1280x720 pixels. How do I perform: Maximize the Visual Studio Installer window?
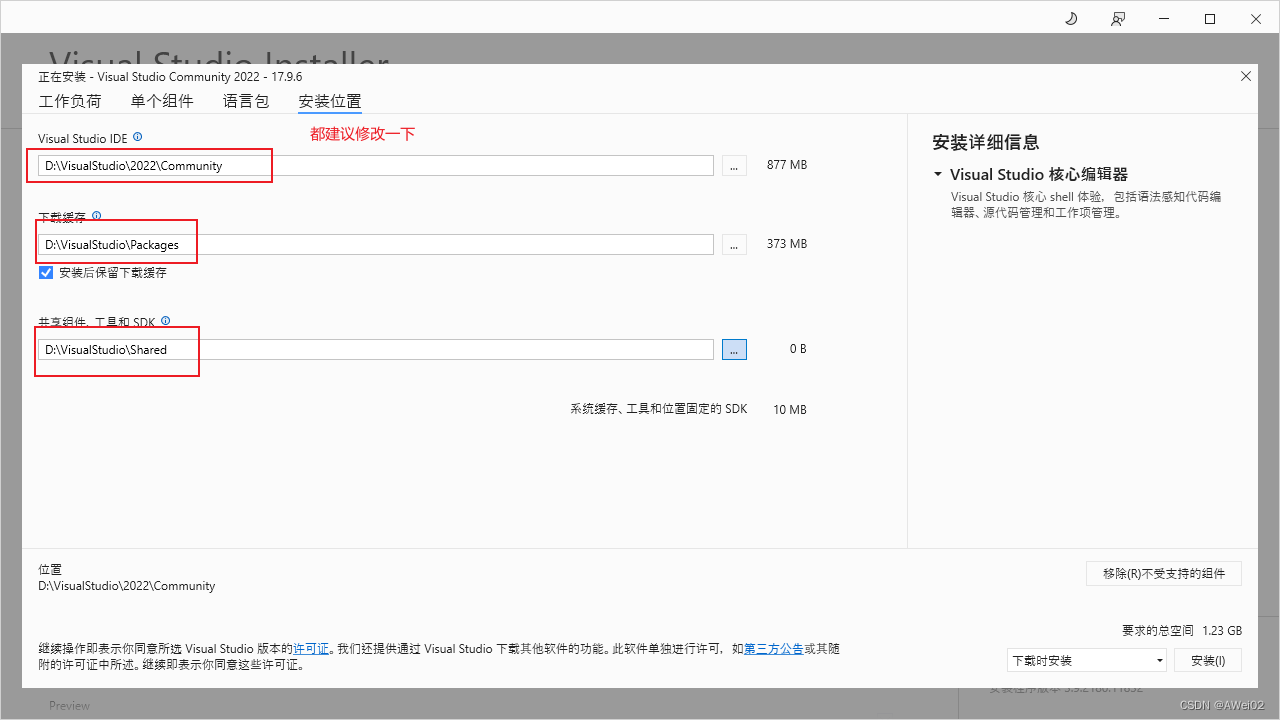tap(1210, 19)
